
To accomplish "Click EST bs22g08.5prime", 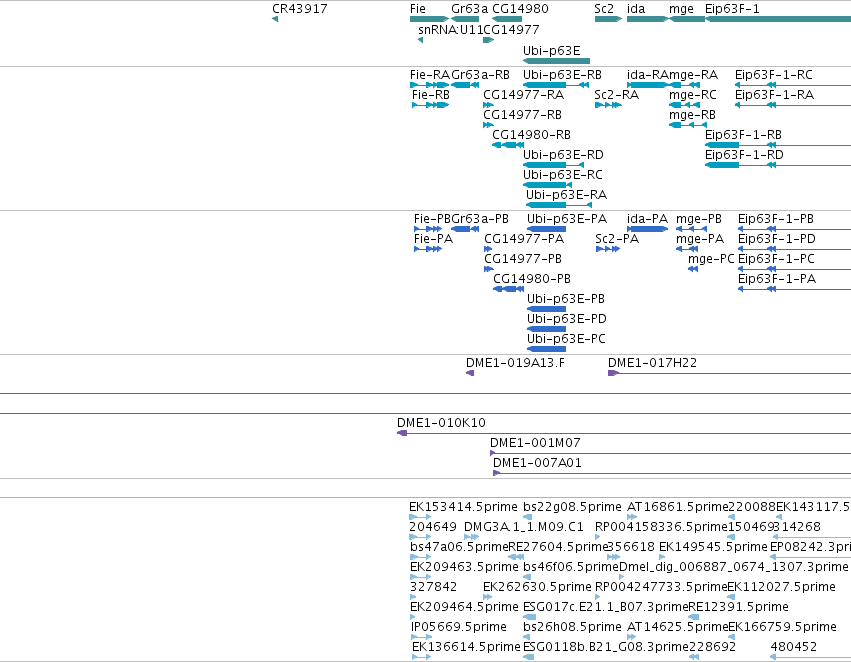I will coord(528,517).
